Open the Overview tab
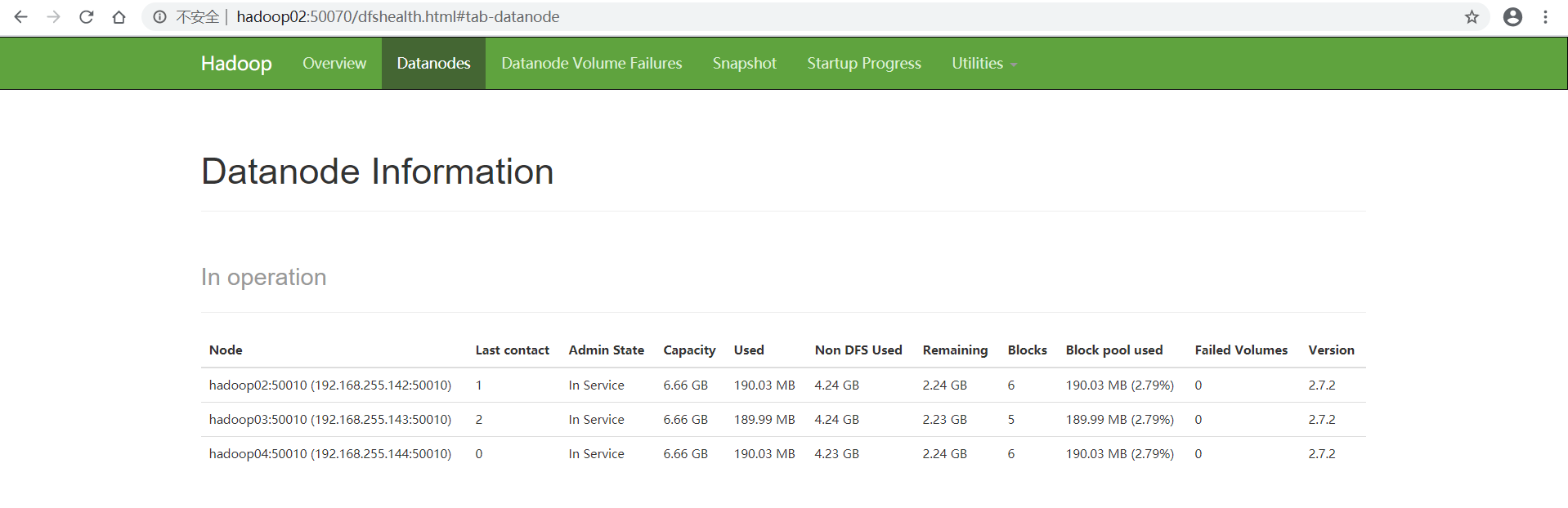This screenshot has width=1568, height=508. 334,64
